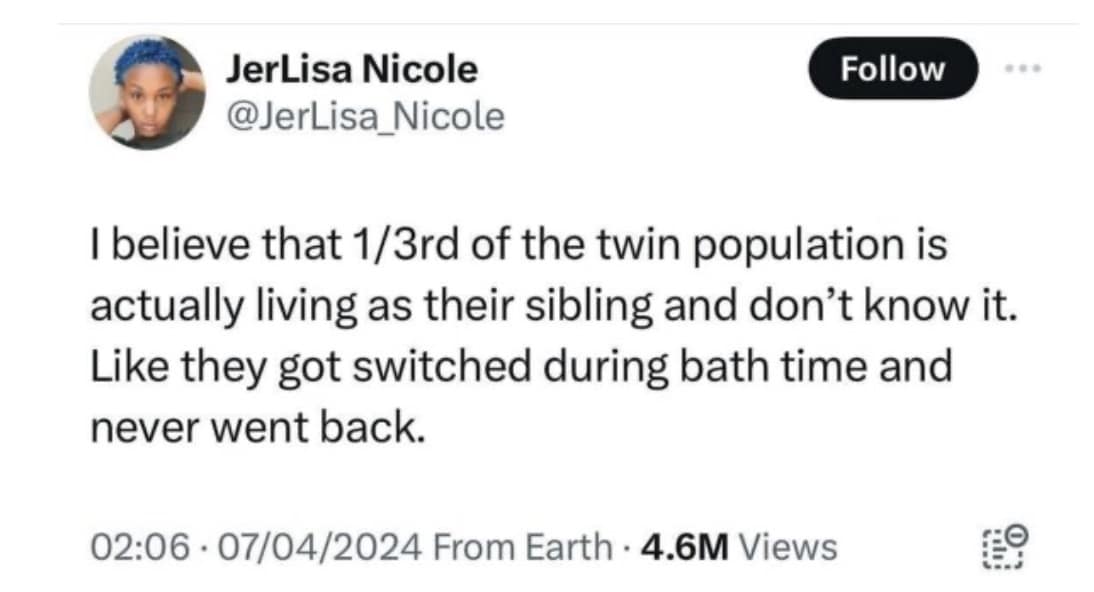Open the JerLisa Nicole display name link
The image size is (1094, 592).
point(352,69)
